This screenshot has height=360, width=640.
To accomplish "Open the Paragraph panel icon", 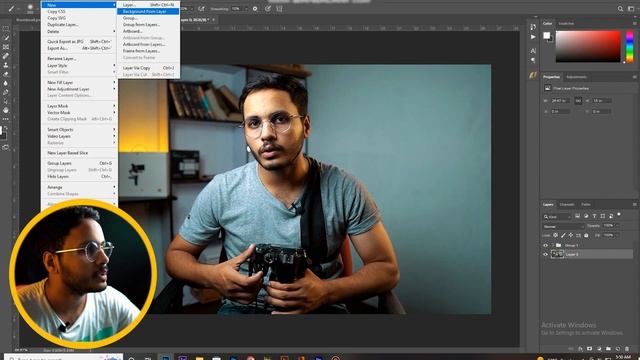I will click(533, 60).
